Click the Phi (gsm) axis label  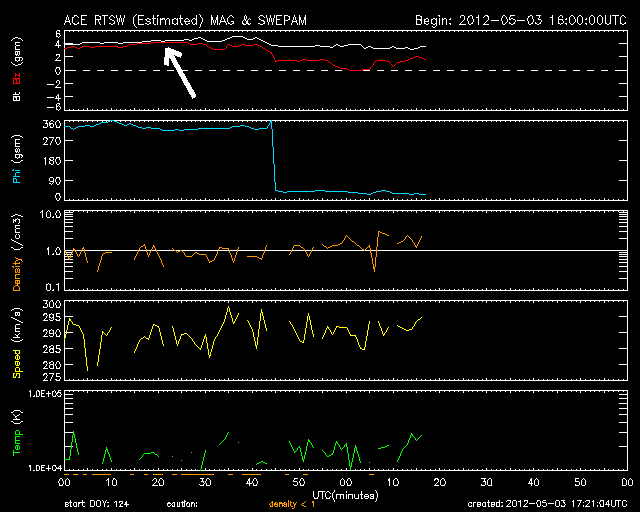17,160
